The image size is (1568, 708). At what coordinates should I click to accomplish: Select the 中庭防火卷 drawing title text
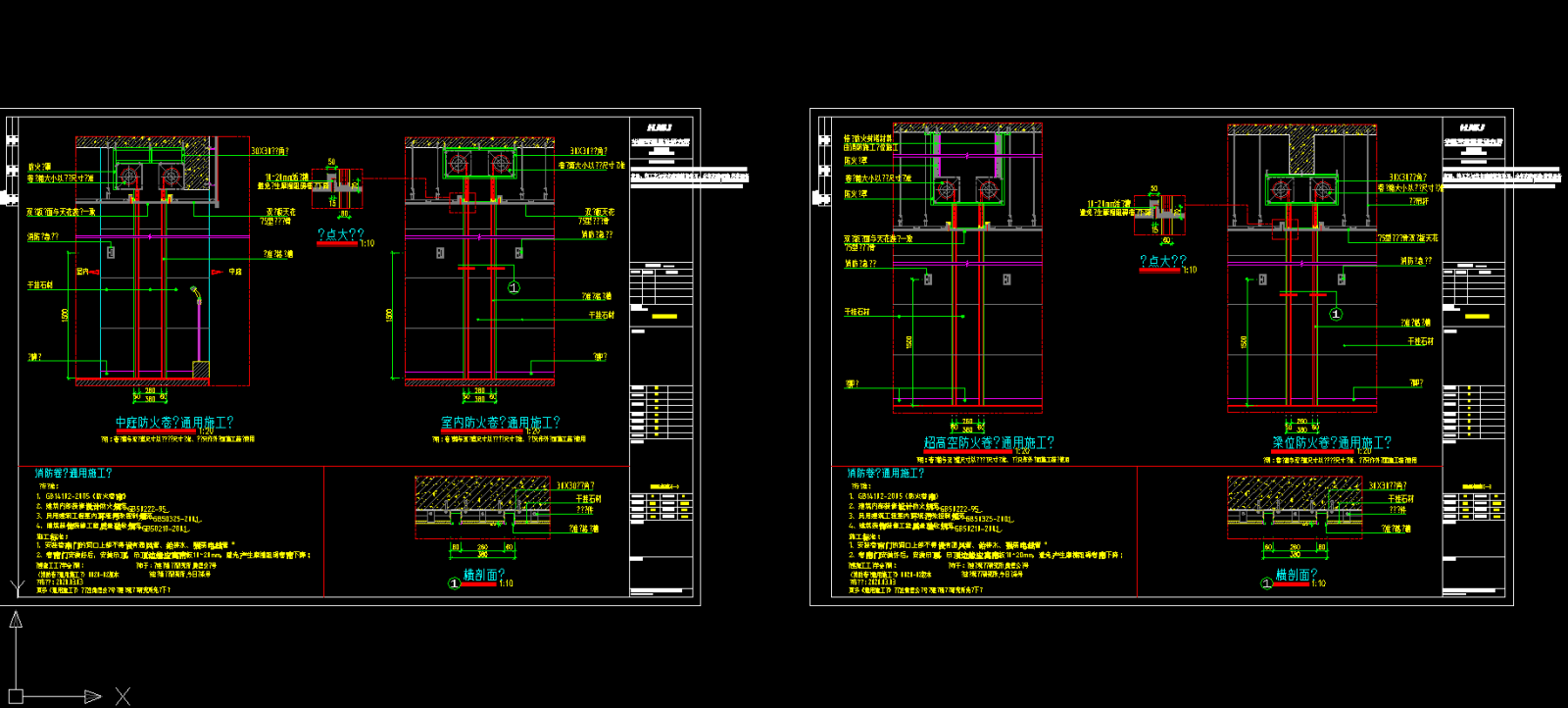[x=174, y=423]
